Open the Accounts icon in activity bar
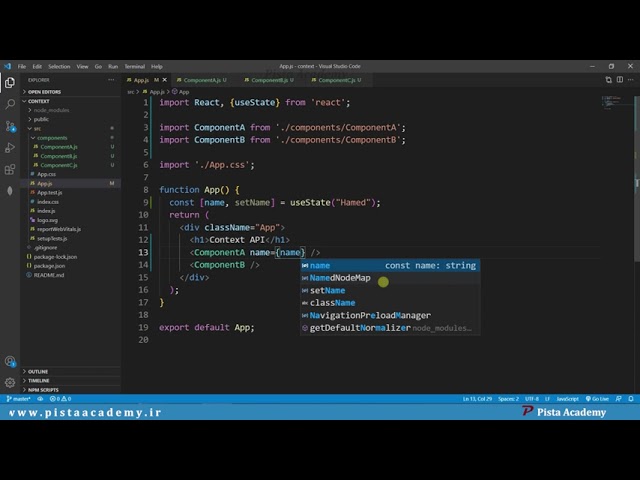 (10, 361)
